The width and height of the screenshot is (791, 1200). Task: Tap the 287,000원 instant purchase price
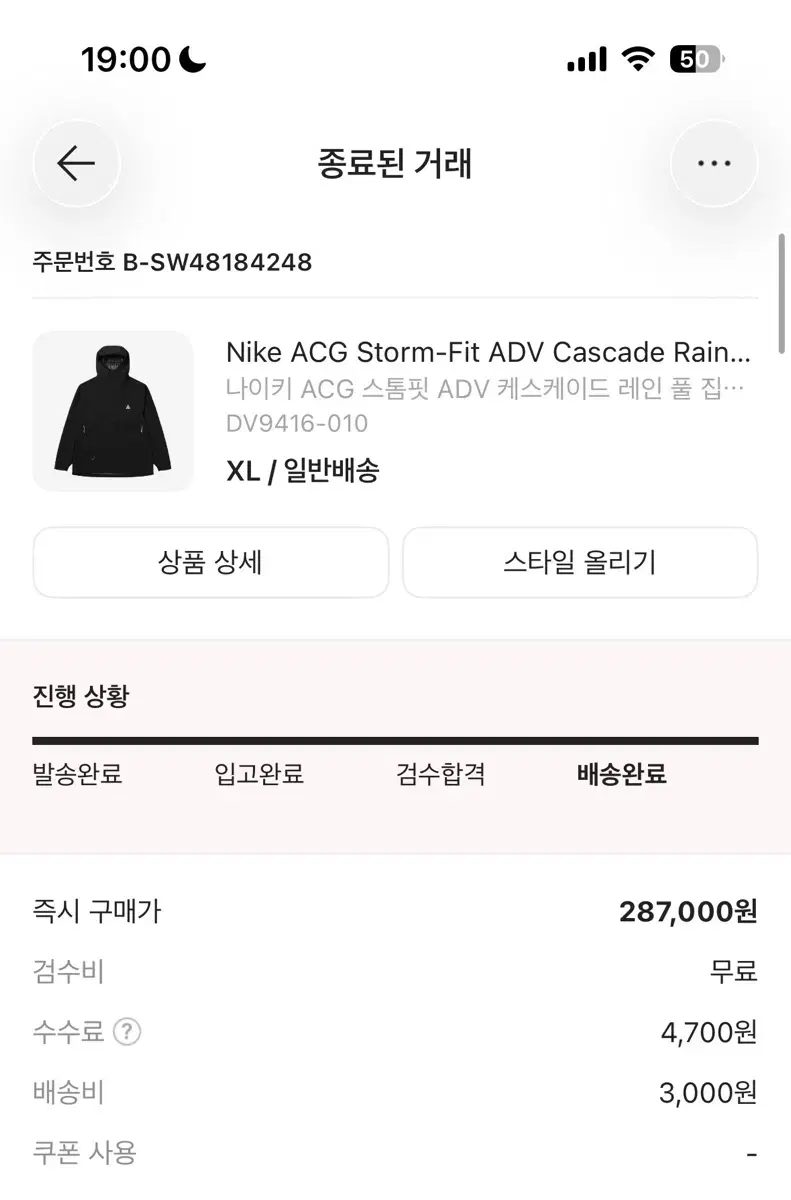pos(688,911)
